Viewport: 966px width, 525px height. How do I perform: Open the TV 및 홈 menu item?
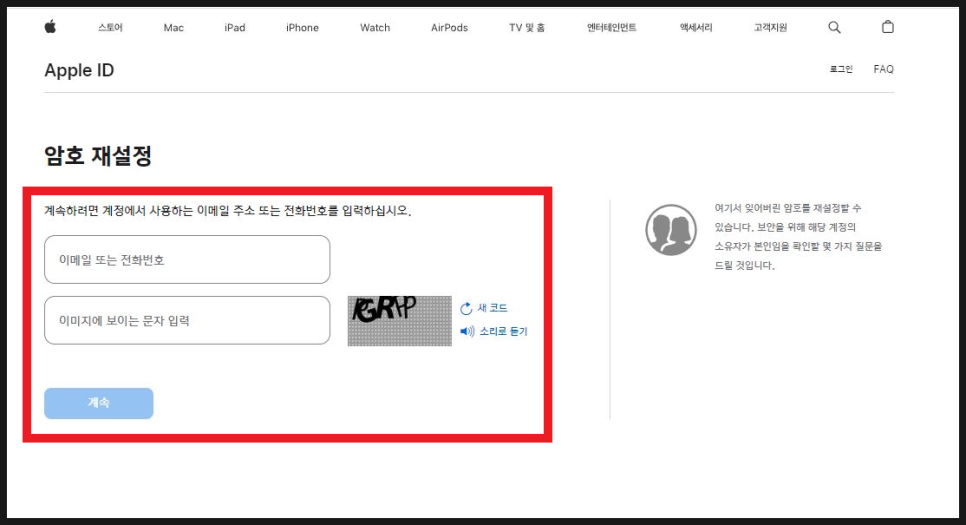527,28
